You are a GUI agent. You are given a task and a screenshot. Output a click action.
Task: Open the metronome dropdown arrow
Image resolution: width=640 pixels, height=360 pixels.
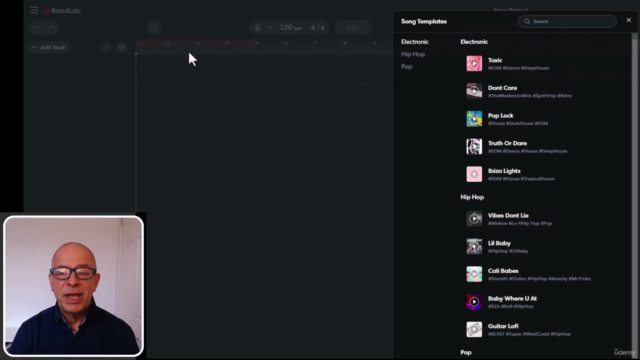coord(269,27)
